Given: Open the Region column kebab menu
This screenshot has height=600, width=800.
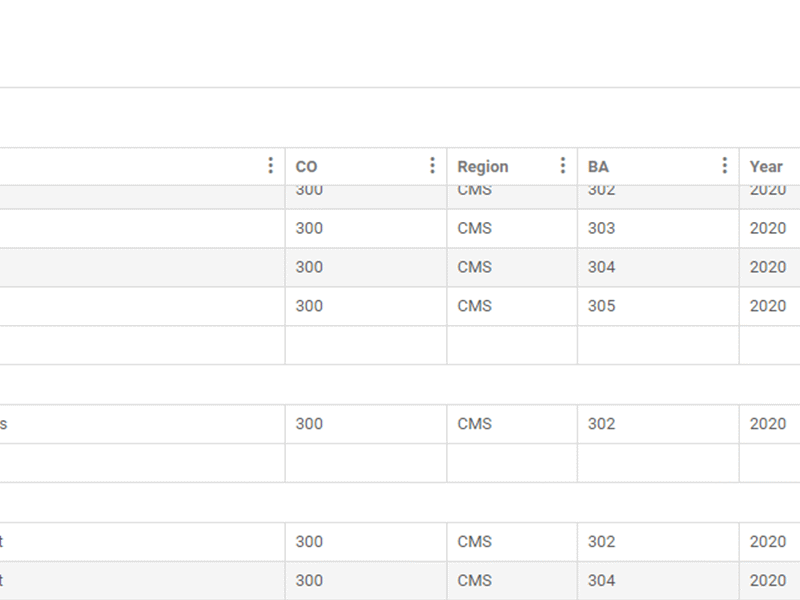Looking at the screenshot, I should click(x=563, y=165).
